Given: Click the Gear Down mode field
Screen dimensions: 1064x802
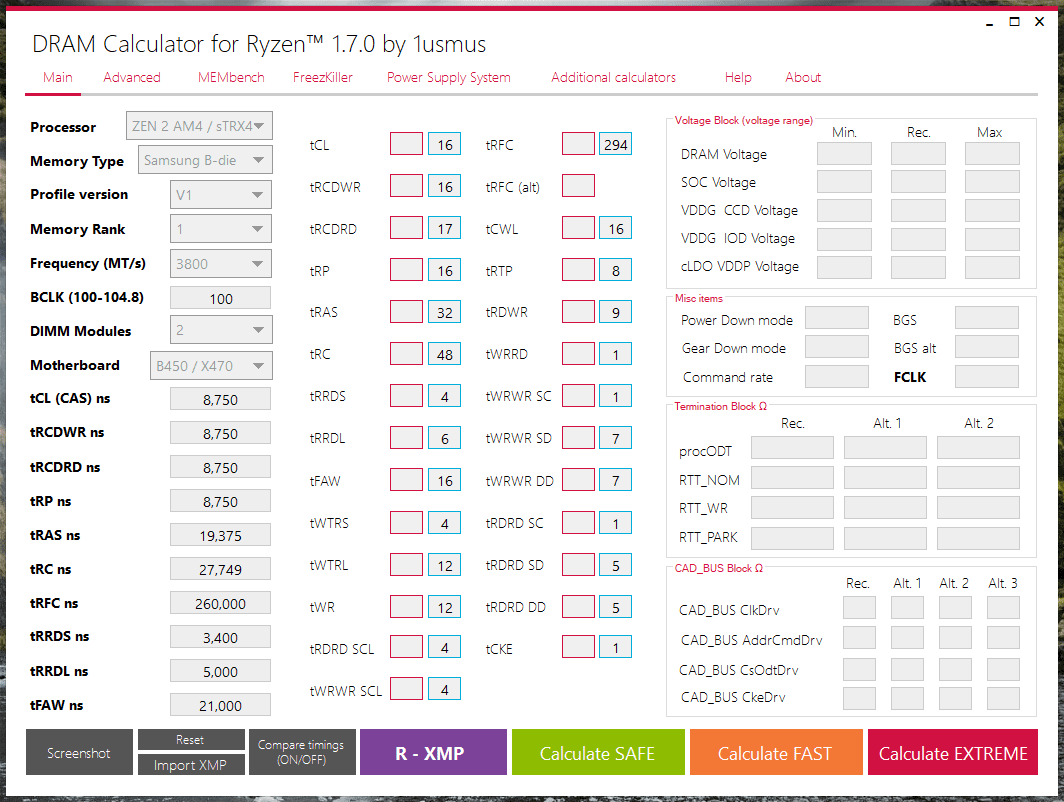Looking at the screenshot, I should 837,346.
